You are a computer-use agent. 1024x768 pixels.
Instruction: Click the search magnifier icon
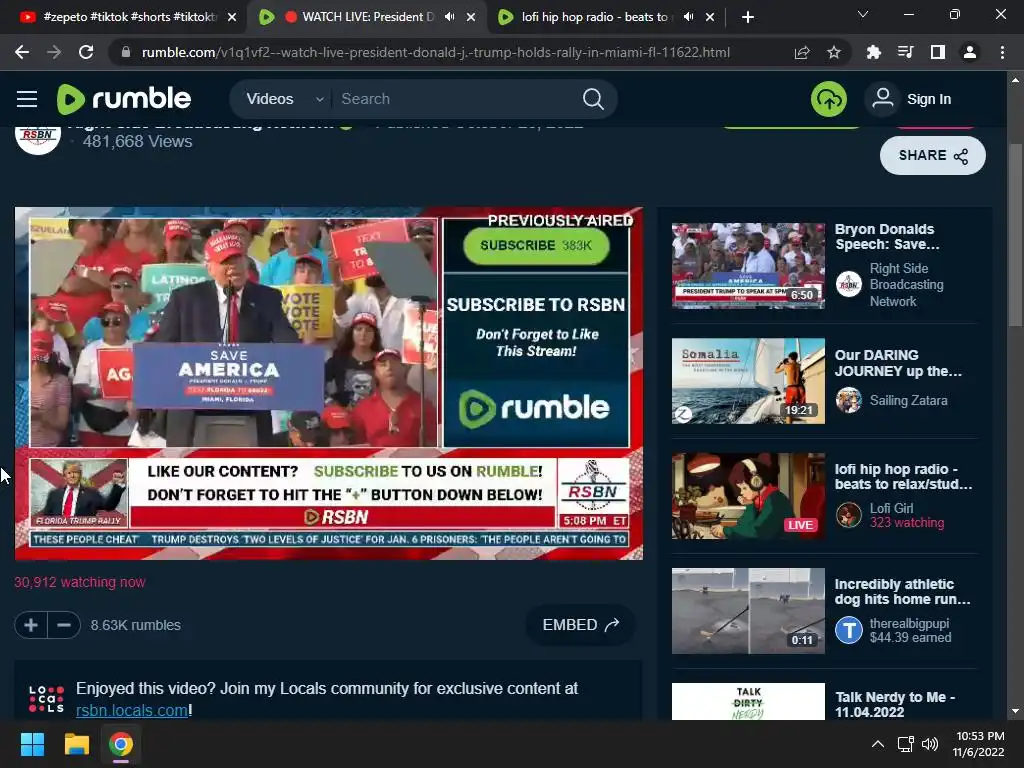[593, 99]
